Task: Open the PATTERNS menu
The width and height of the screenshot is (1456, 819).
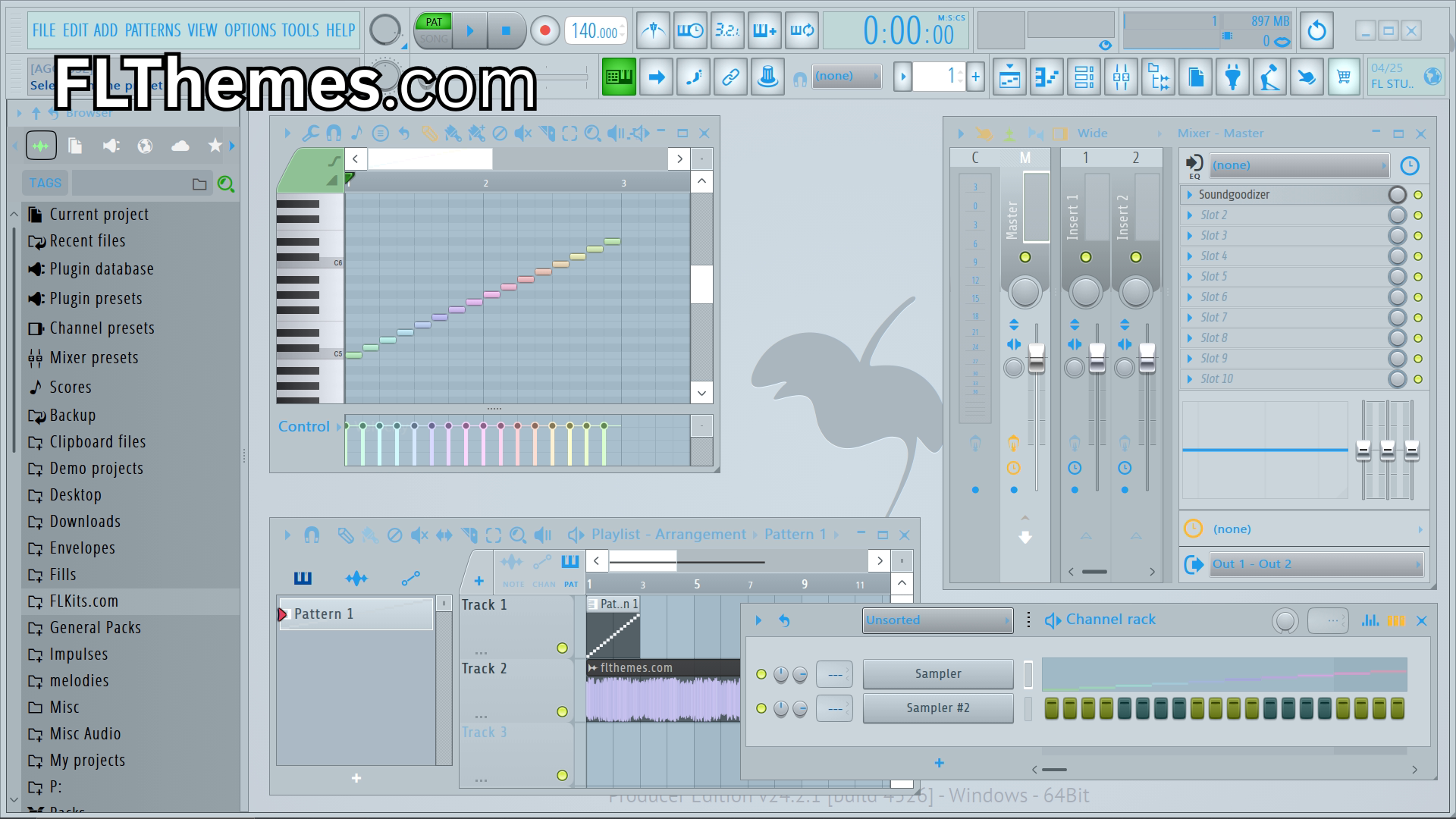Action: click(152, 30)
